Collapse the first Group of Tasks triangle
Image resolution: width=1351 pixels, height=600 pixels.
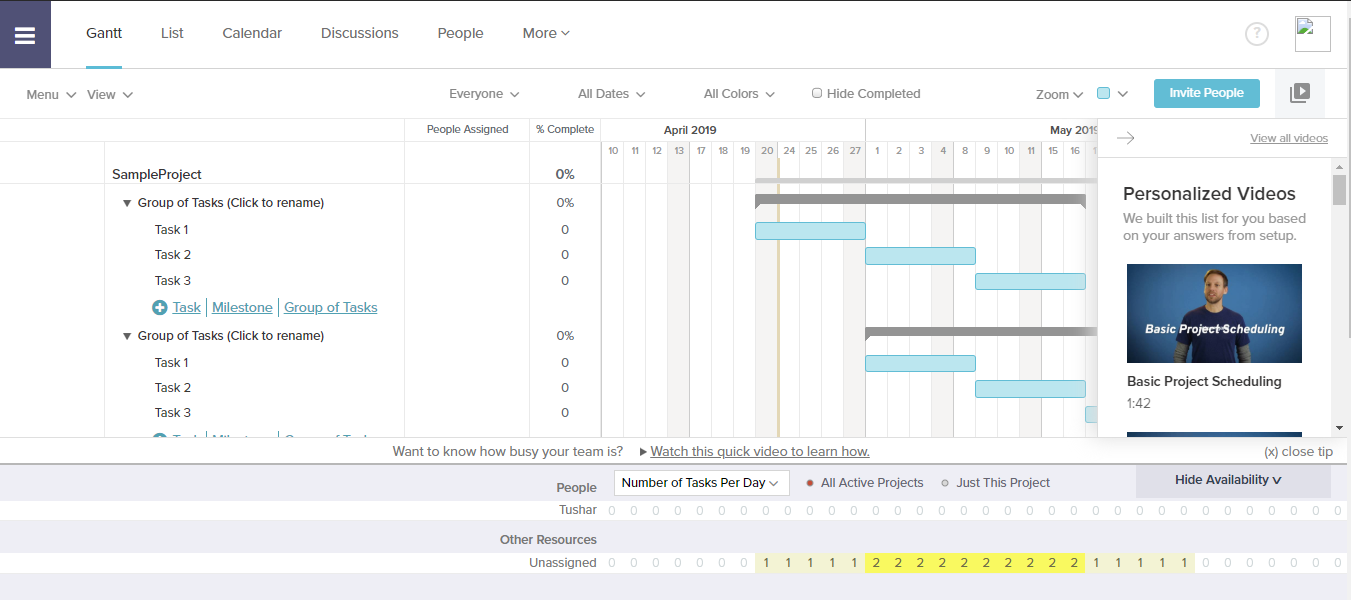[x=127, y=202]
